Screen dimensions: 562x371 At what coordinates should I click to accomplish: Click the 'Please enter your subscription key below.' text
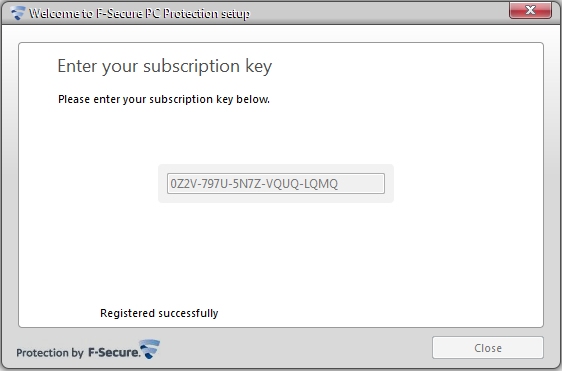tap(164, 99)
